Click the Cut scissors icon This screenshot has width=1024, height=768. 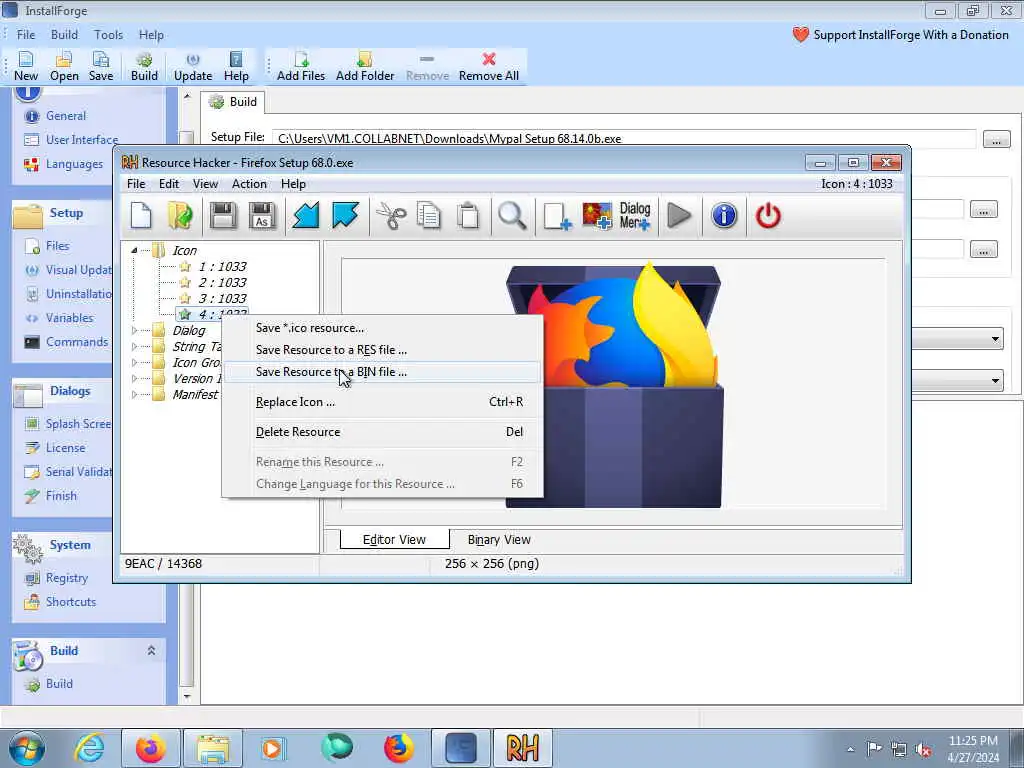tap(391, 216)
